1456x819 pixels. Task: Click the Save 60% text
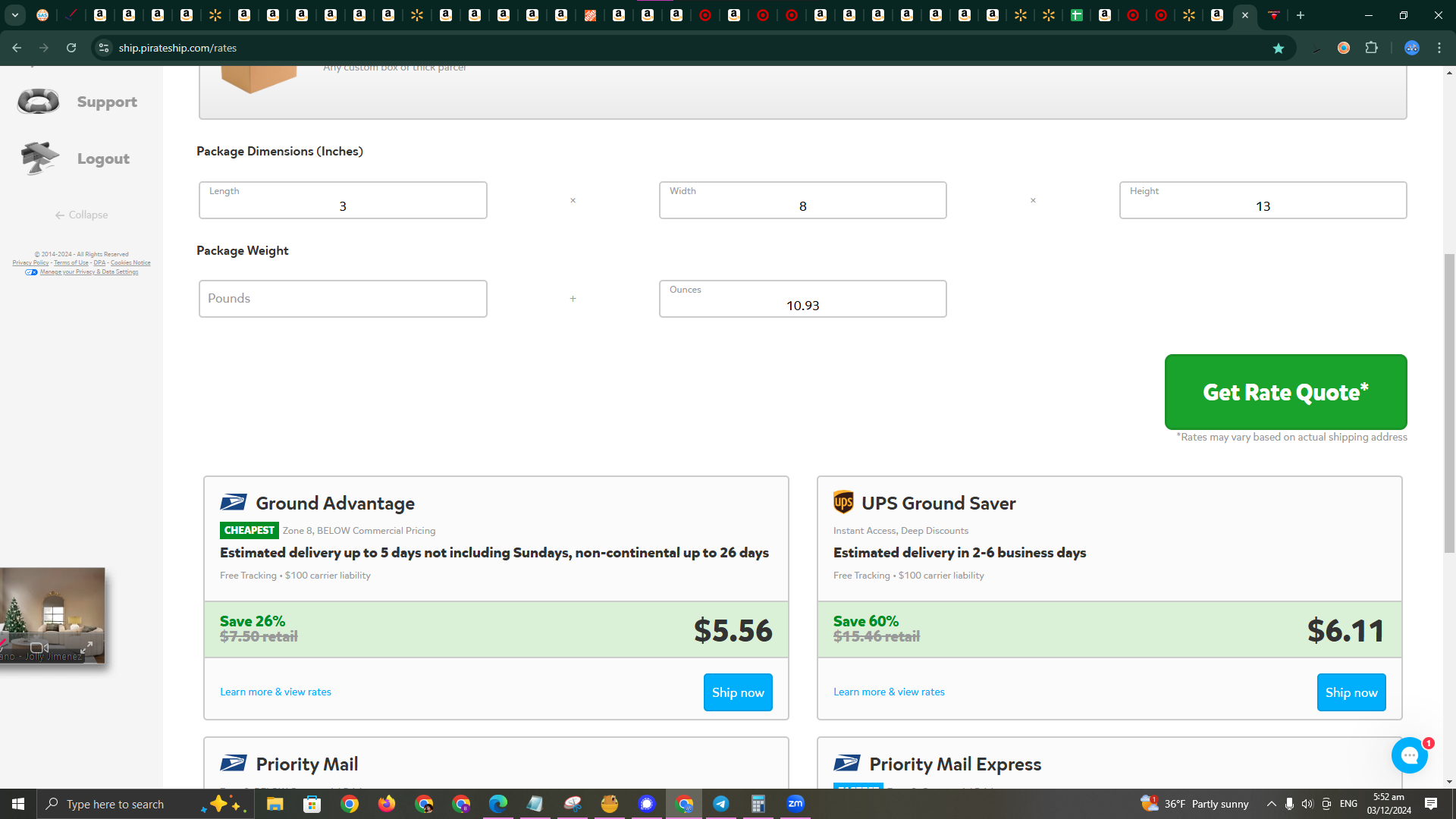pyautogui.click(x=866, y=621)
